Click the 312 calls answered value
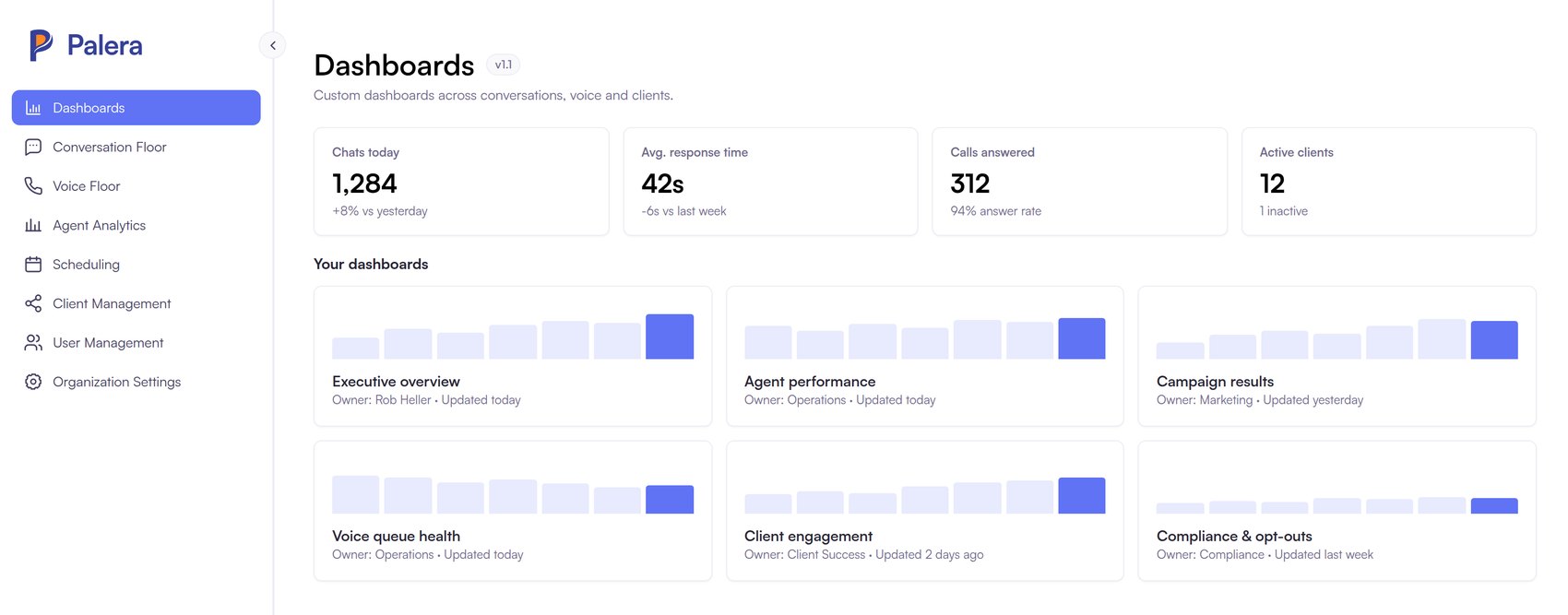Screen dimensions: 1568x615 970,183
